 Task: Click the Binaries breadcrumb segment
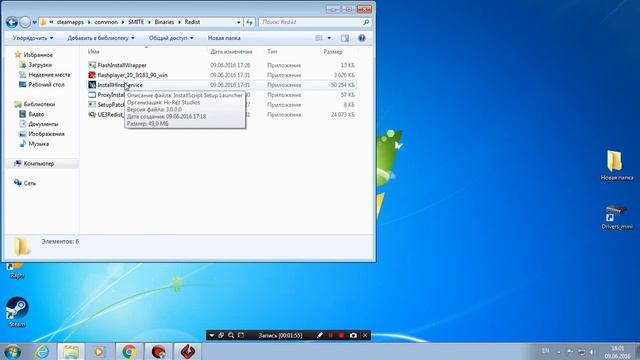pyautogui.click(x=164, y=22)
